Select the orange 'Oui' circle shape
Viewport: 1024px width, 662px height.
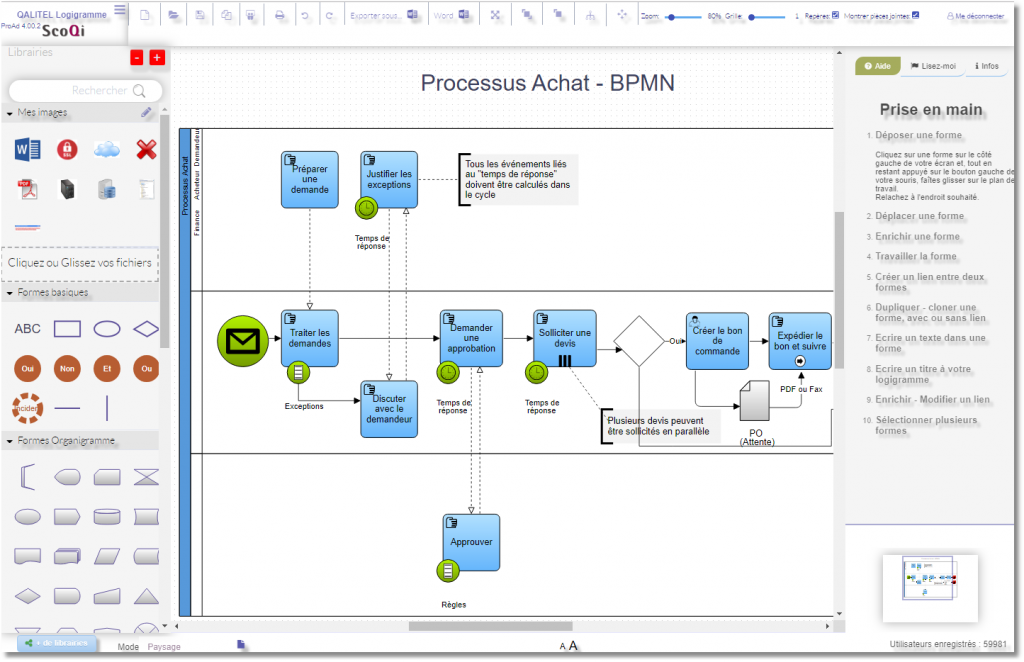[27, 368]
